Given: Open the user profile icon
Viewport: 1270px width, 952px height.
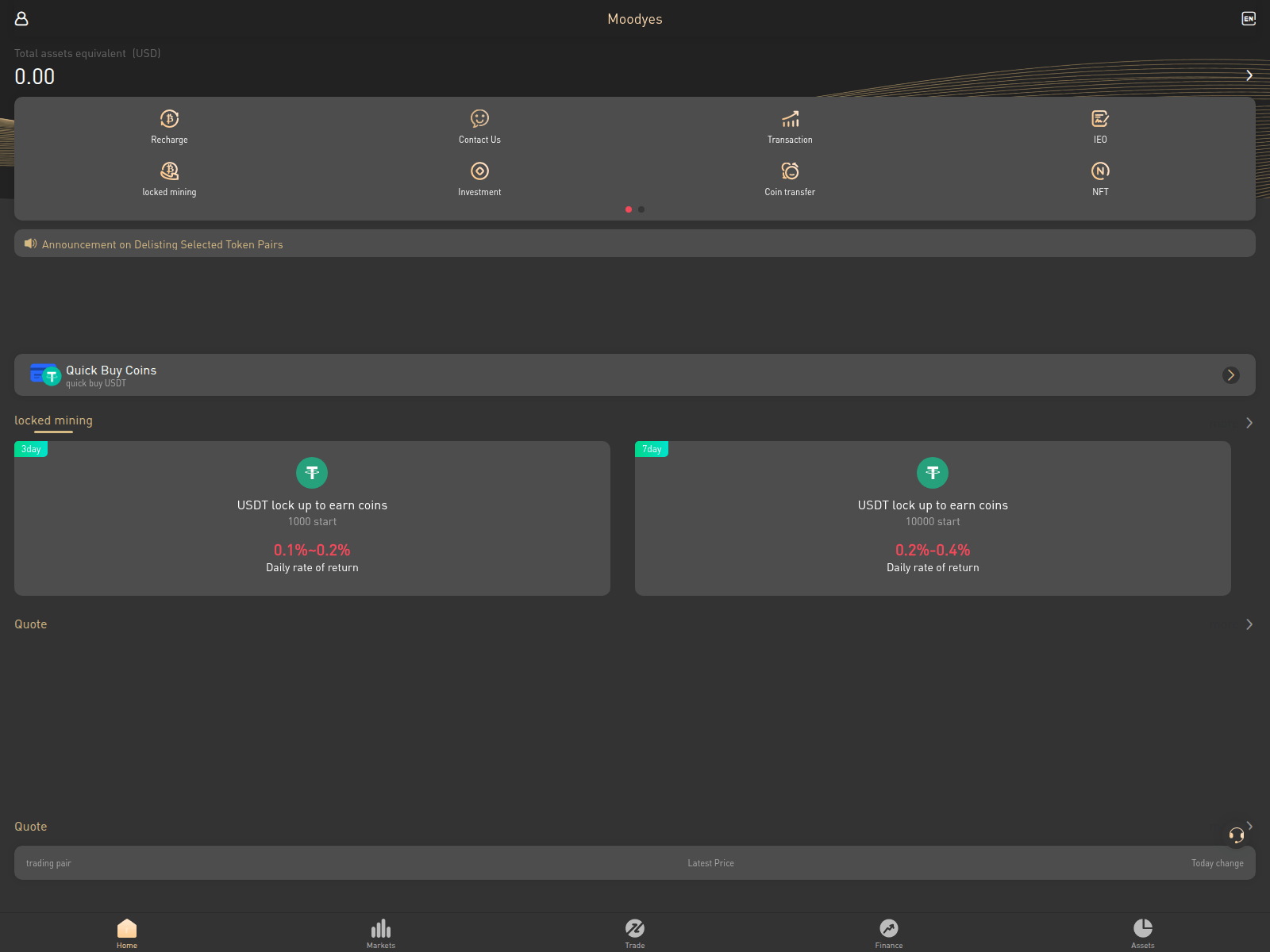Looking at the screenshot, I should [21, 18].
